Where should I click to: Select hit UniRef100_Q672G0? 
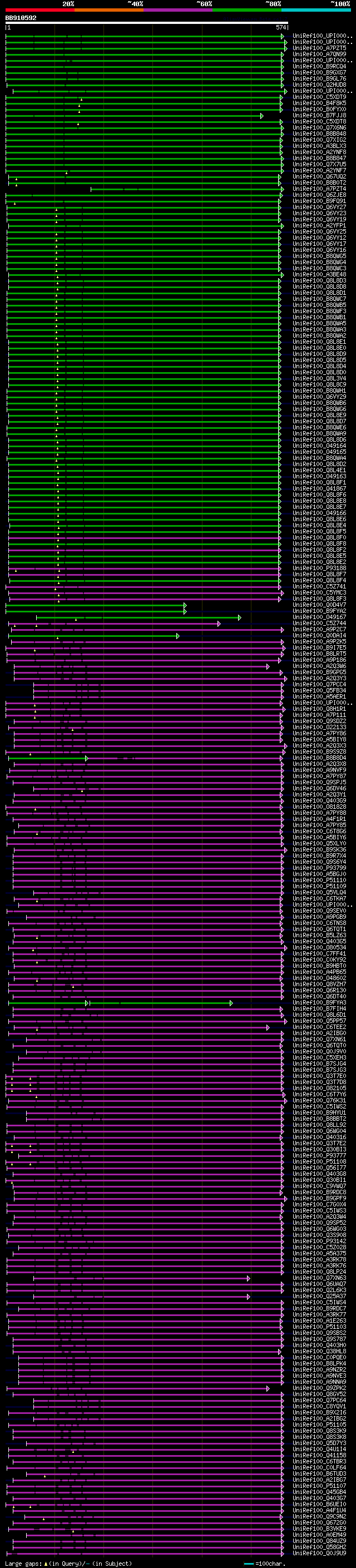click(319, 1523)
